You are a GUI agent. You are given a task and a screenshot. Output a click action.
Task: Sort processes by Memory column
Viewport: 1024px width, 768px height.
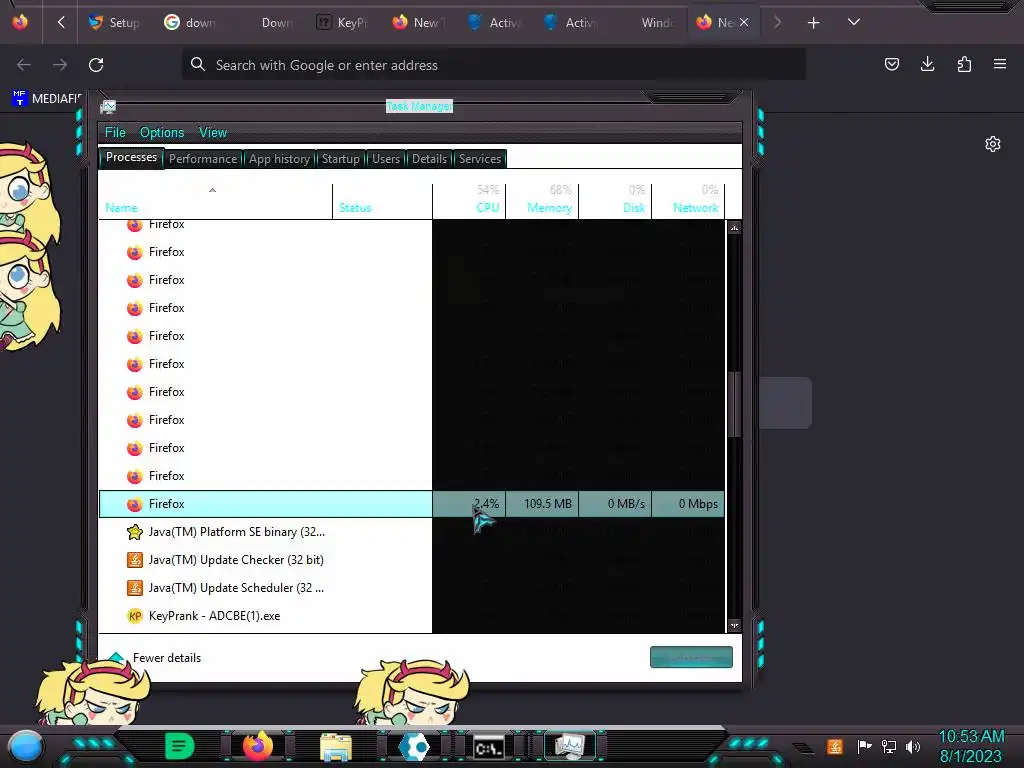[542, 201]
